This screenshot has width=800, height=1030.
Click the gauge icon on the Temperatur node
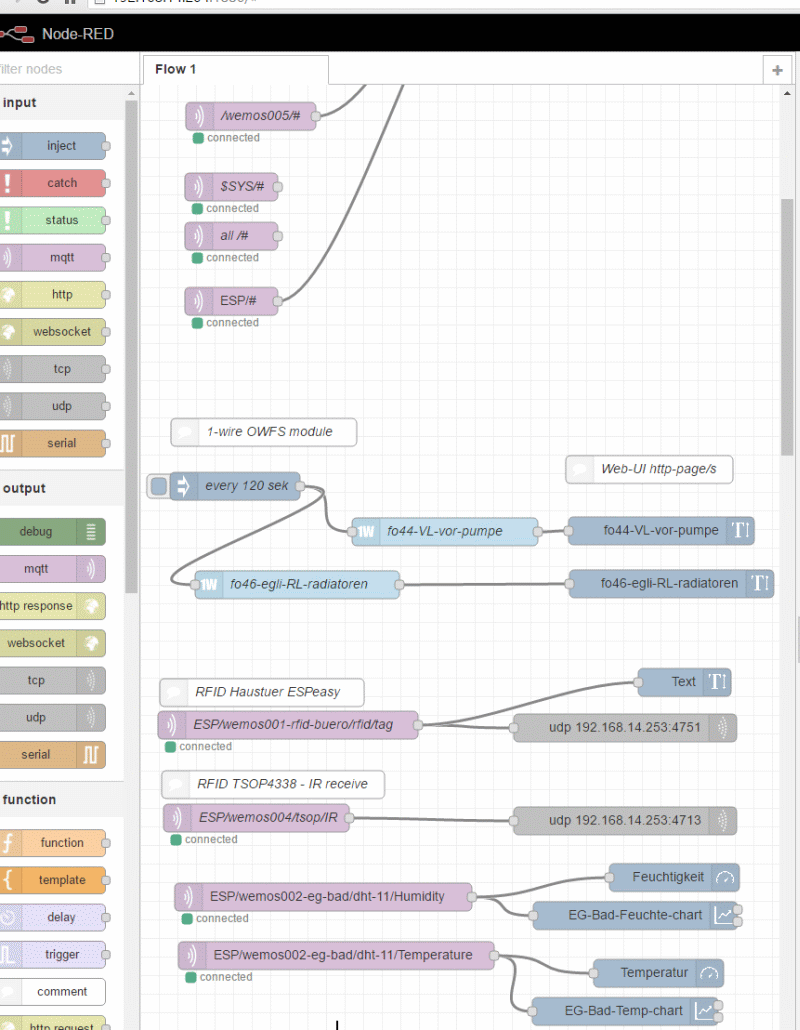point(709,973)
